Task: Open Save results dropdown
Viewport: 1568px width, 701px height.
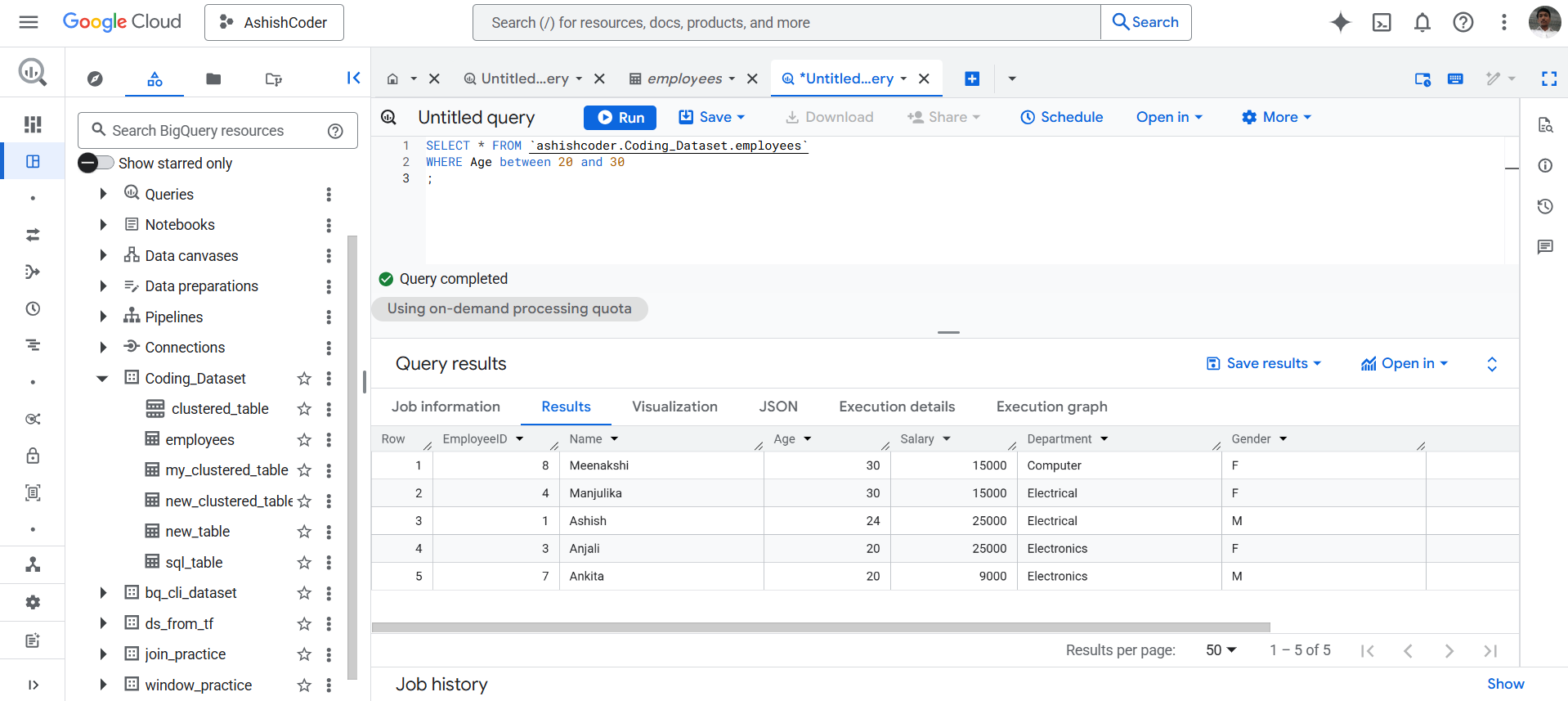Action: [1264, 363]
